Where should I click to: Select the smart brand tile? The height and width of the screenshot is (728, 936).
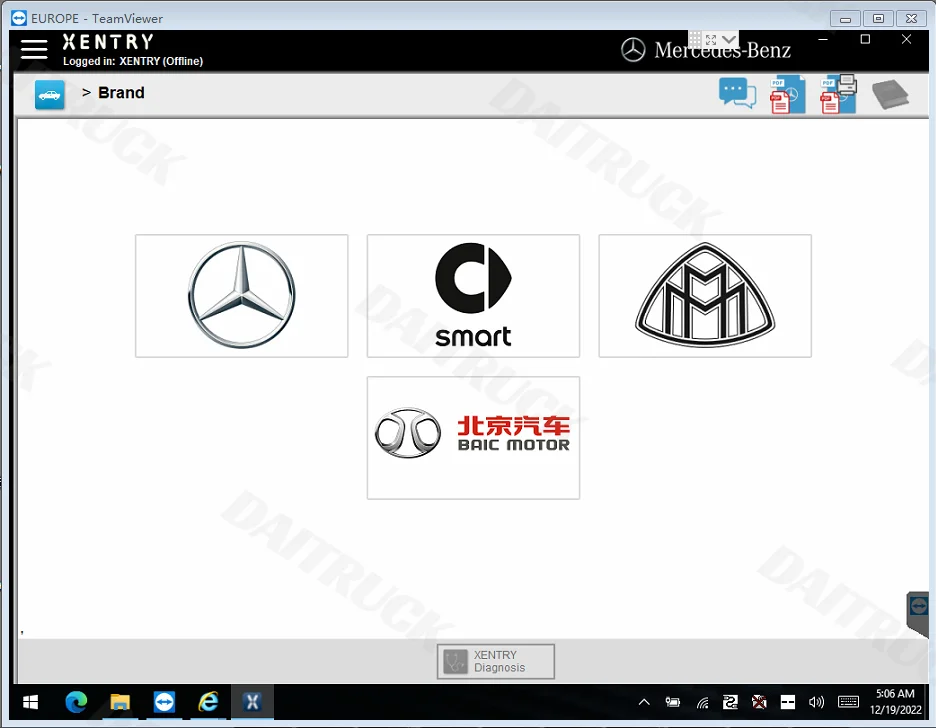click(473, 296)
